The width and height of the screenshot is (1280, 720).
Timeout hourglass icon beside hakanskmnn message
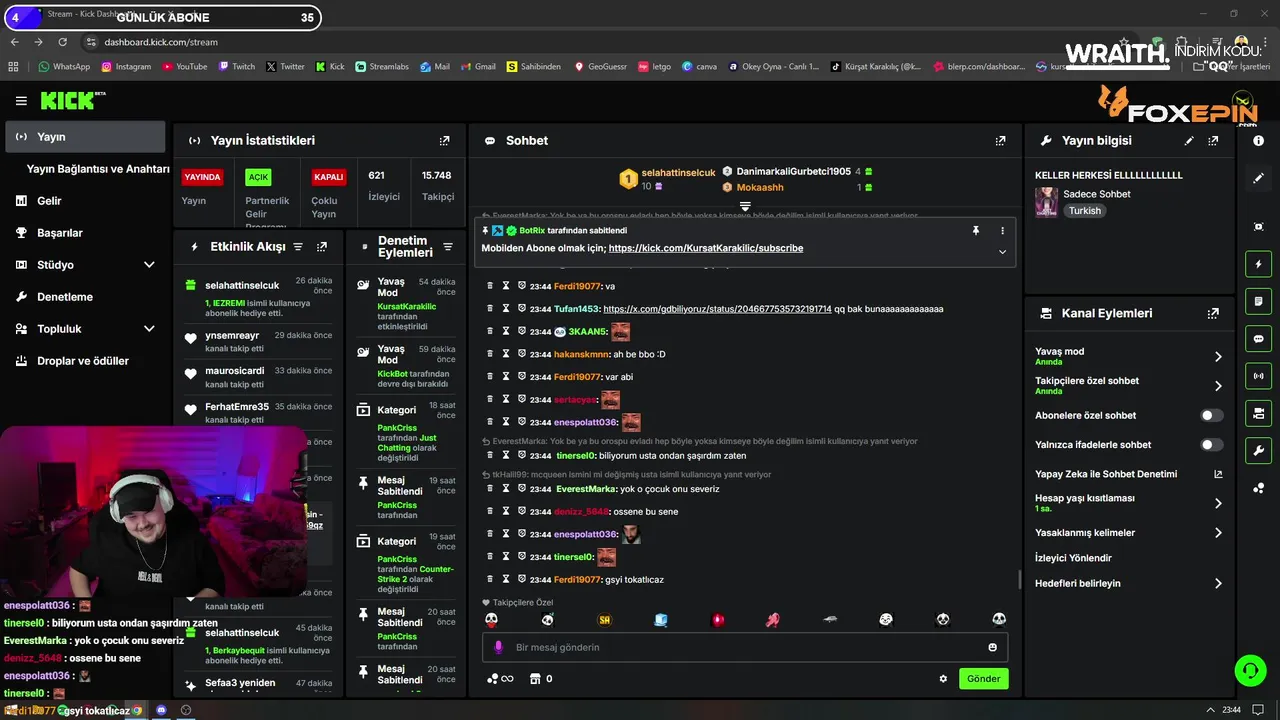pos(506,354)
